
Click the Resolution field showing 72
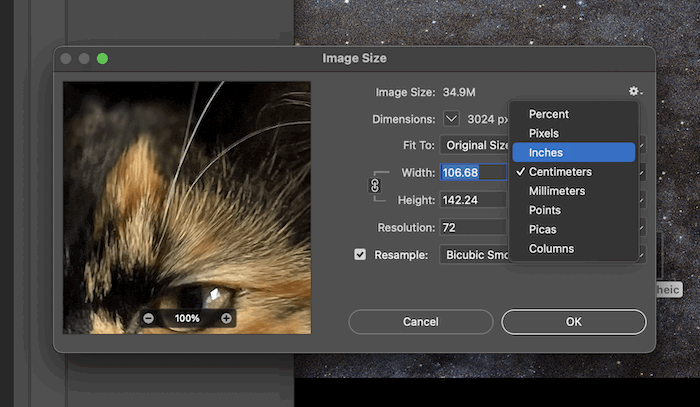(474, 227)
